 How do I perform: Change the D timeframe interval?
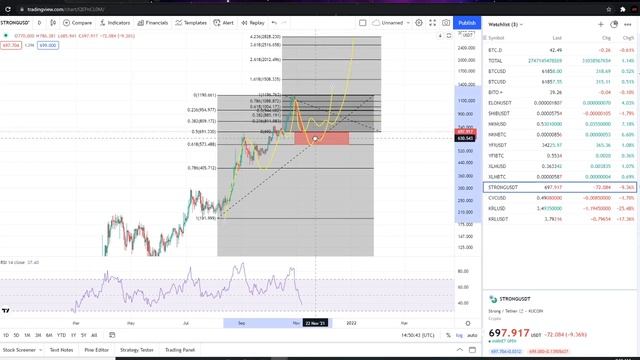coord(39,23)
